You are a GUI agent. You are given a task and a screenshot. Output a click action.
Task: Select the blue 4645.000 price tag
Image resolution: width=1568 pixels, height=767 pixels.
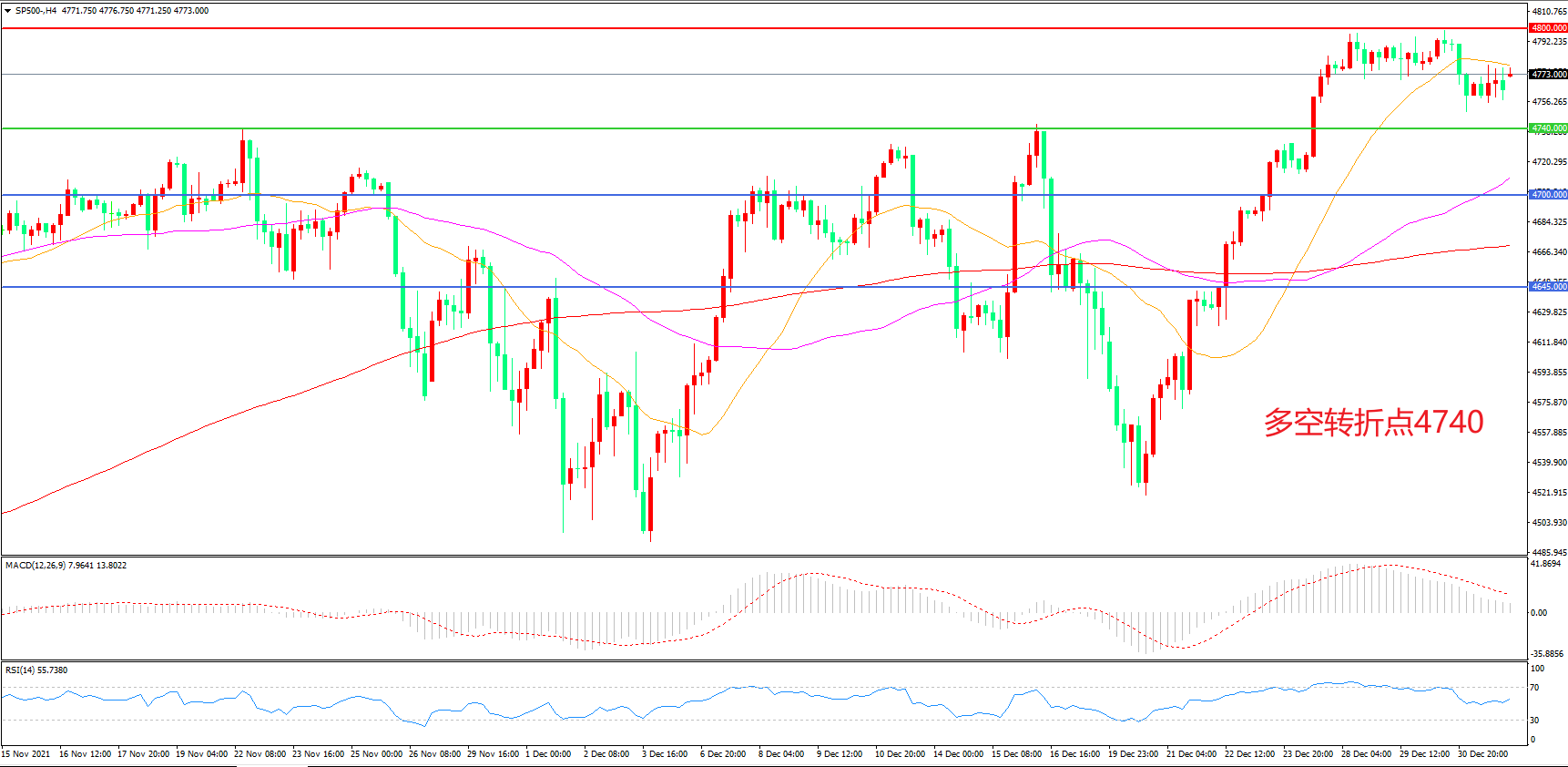pos(1548,287)
